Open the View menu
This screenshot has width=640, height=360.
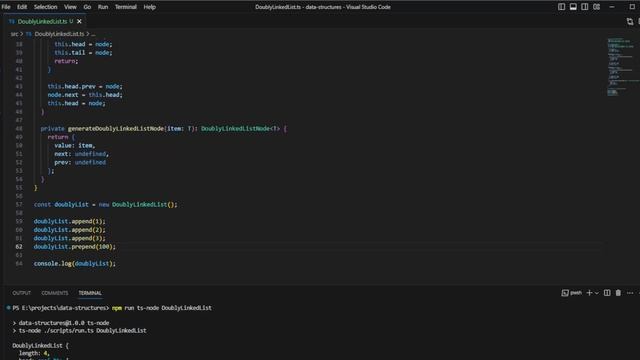click(70, 7)
